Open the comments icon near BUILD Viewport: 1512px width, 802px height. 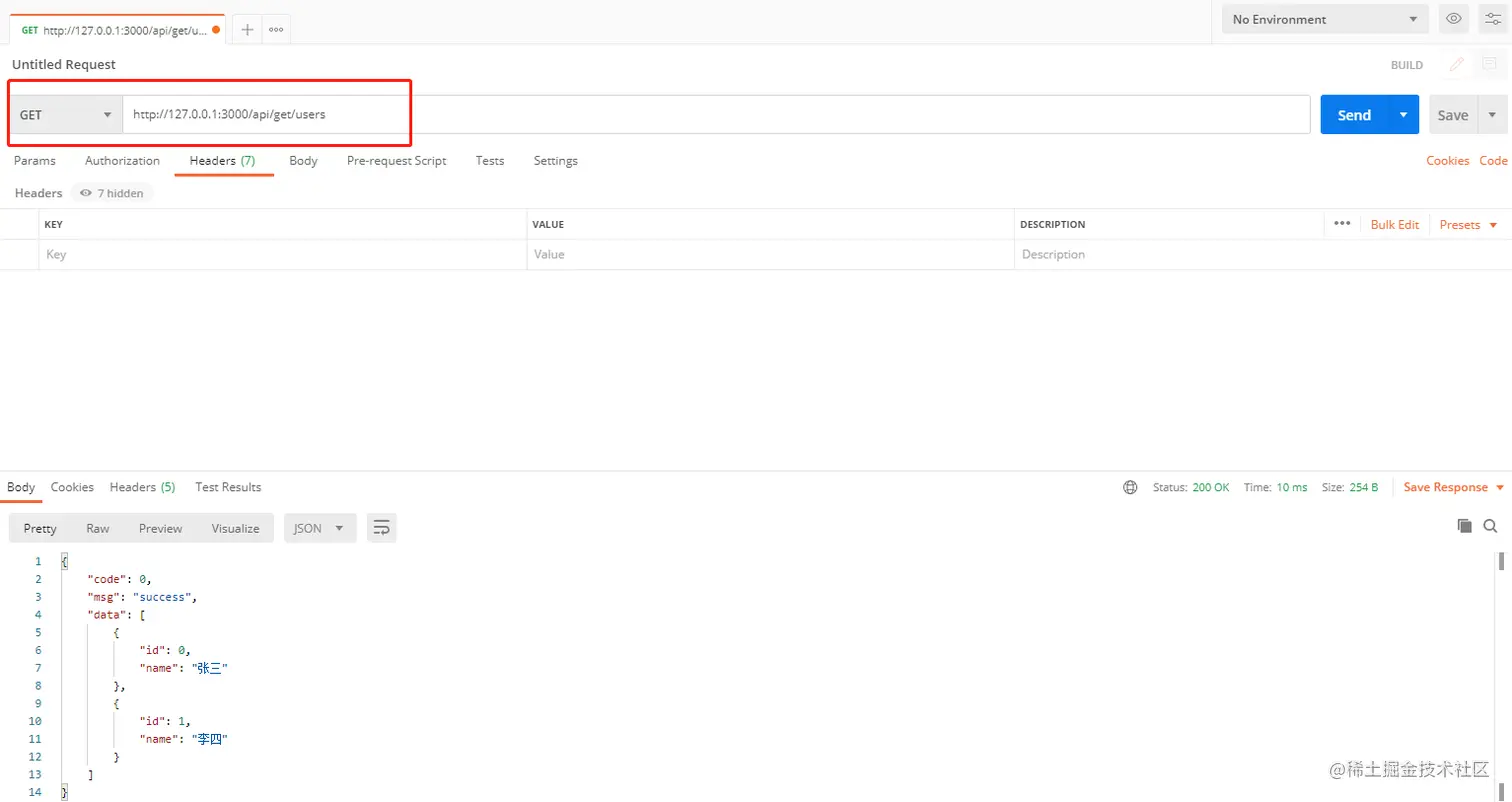click(x=1489, y=64)
